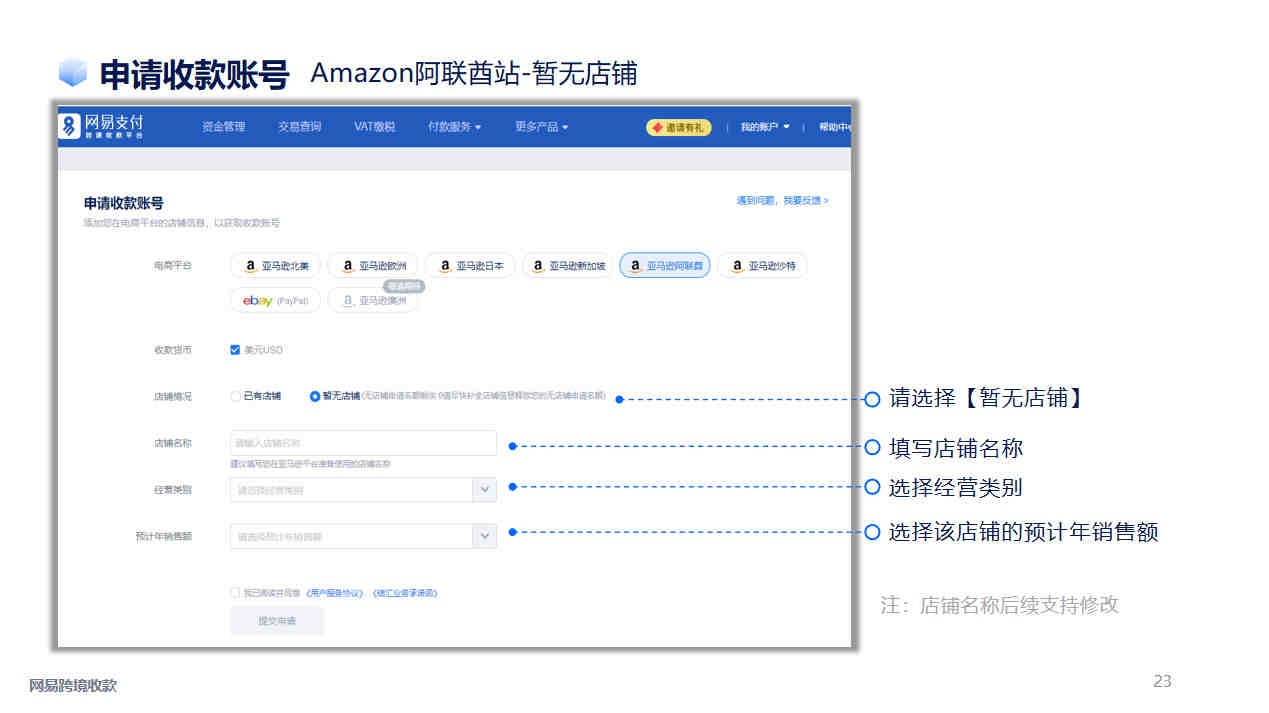
Task: Open the 遇到问题，我要反馈 link
Action: 783,201
